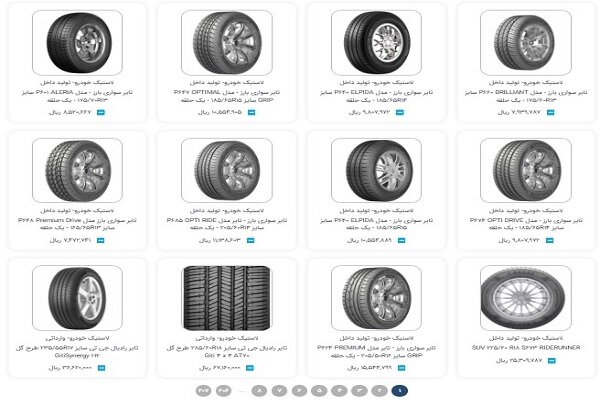Click the blue price icon under P647 OPTIMAL GRIP
The height and width of the screenshot is (400, 600).
(251, 113)
